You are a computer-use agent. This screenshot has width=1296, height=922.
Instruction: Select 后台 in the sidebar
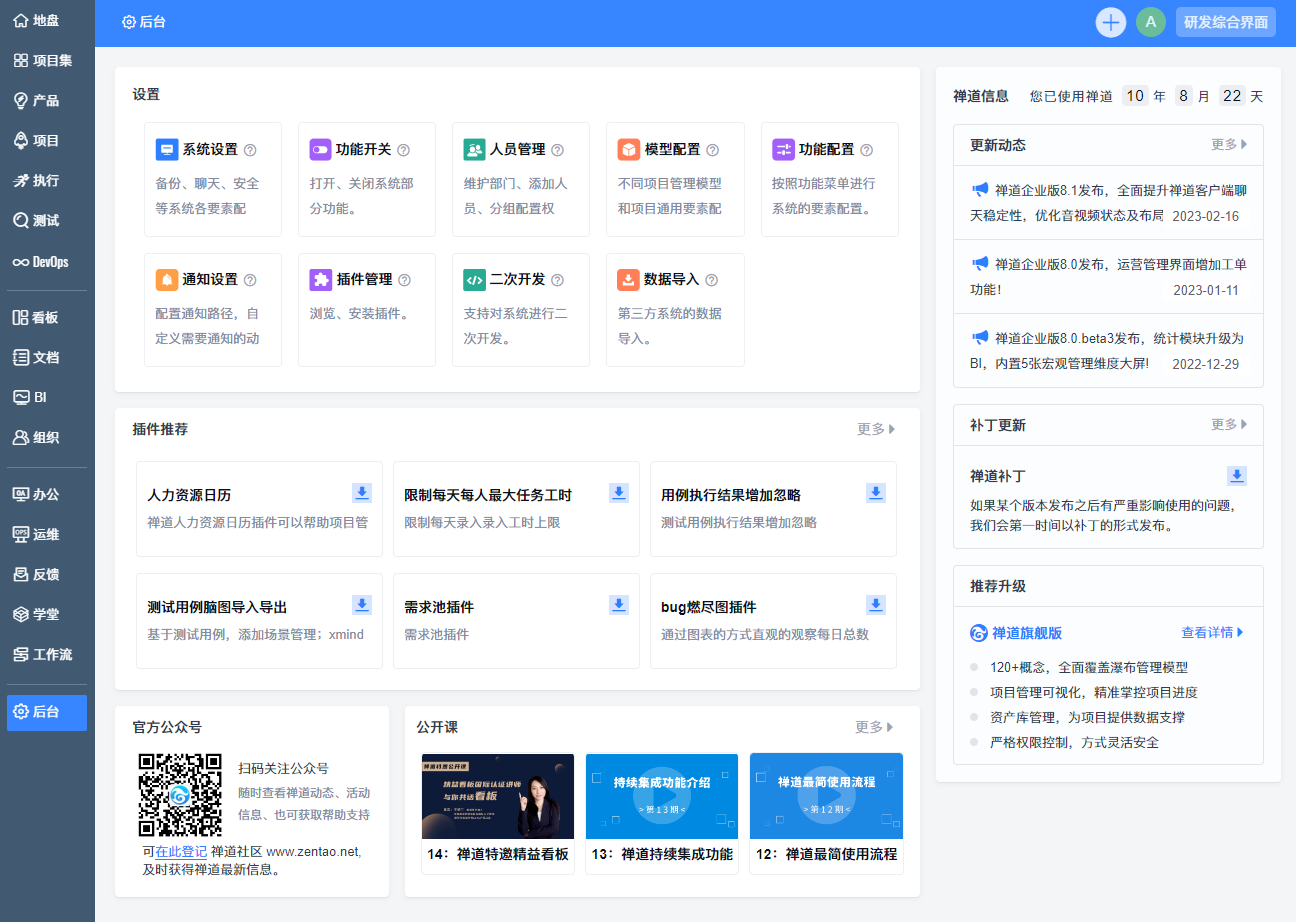(x=47, y=712)
